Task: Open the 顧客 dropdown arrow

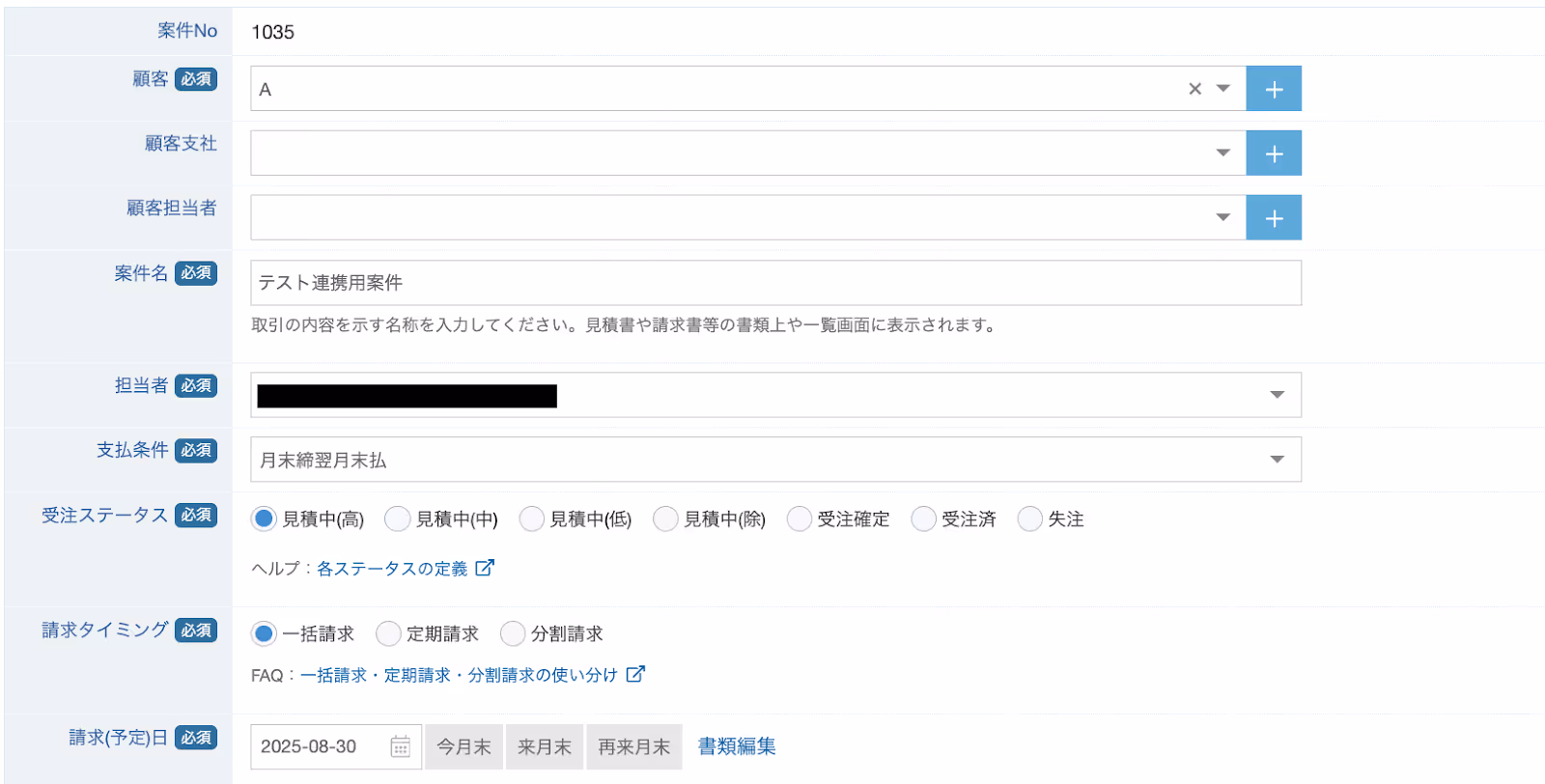Action: pos(1223,89)
